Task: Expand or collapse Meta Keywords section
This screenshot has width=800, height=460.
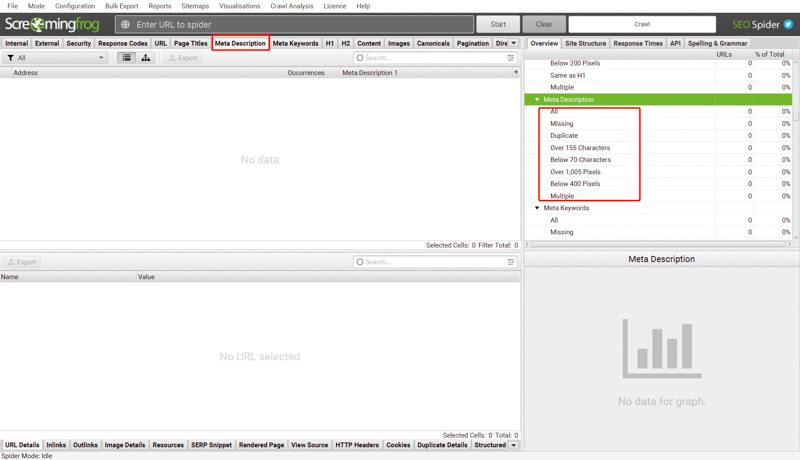Action: (537, 208)
